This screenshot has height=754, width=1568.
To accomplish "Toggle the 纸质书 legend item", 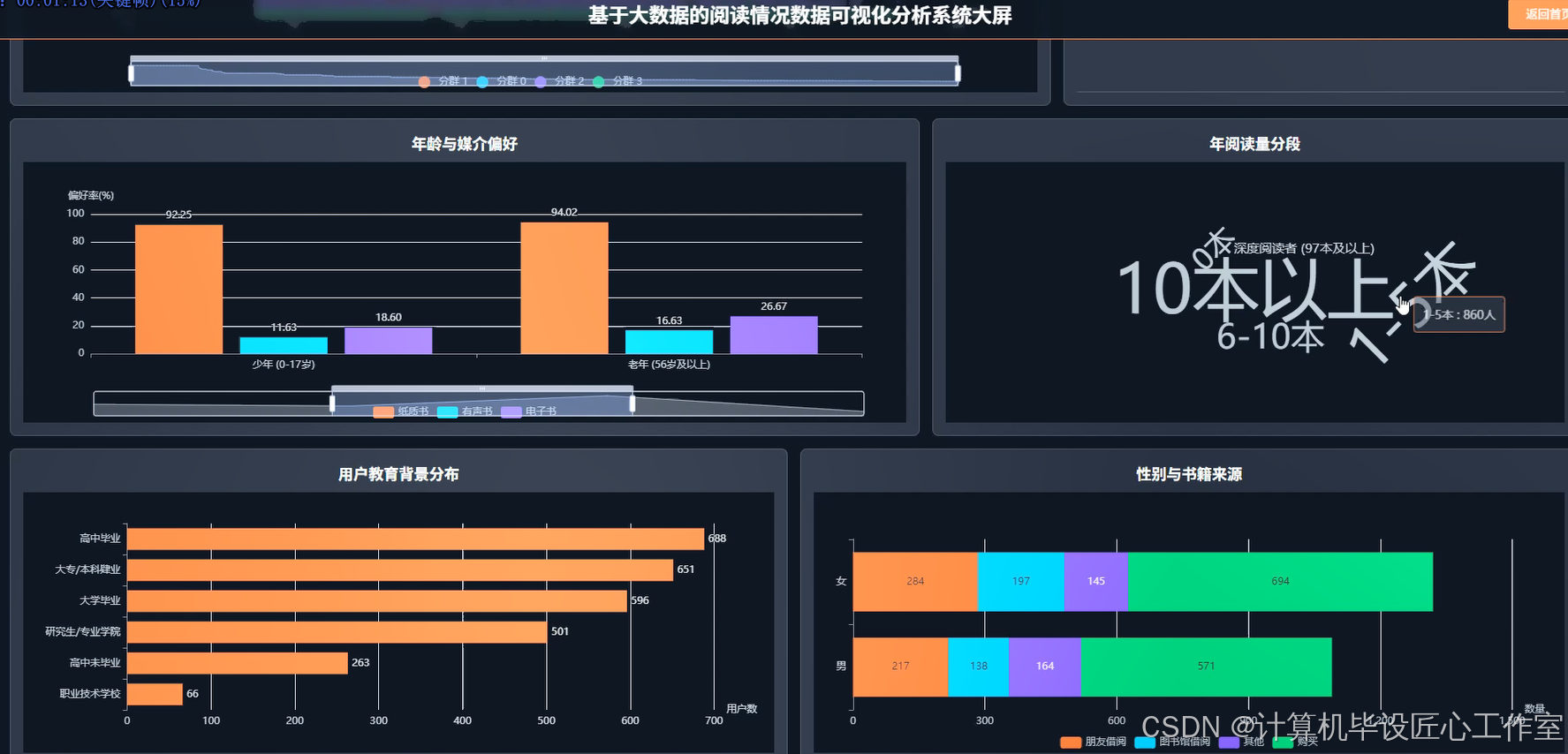I will click(x=400, y=411).
